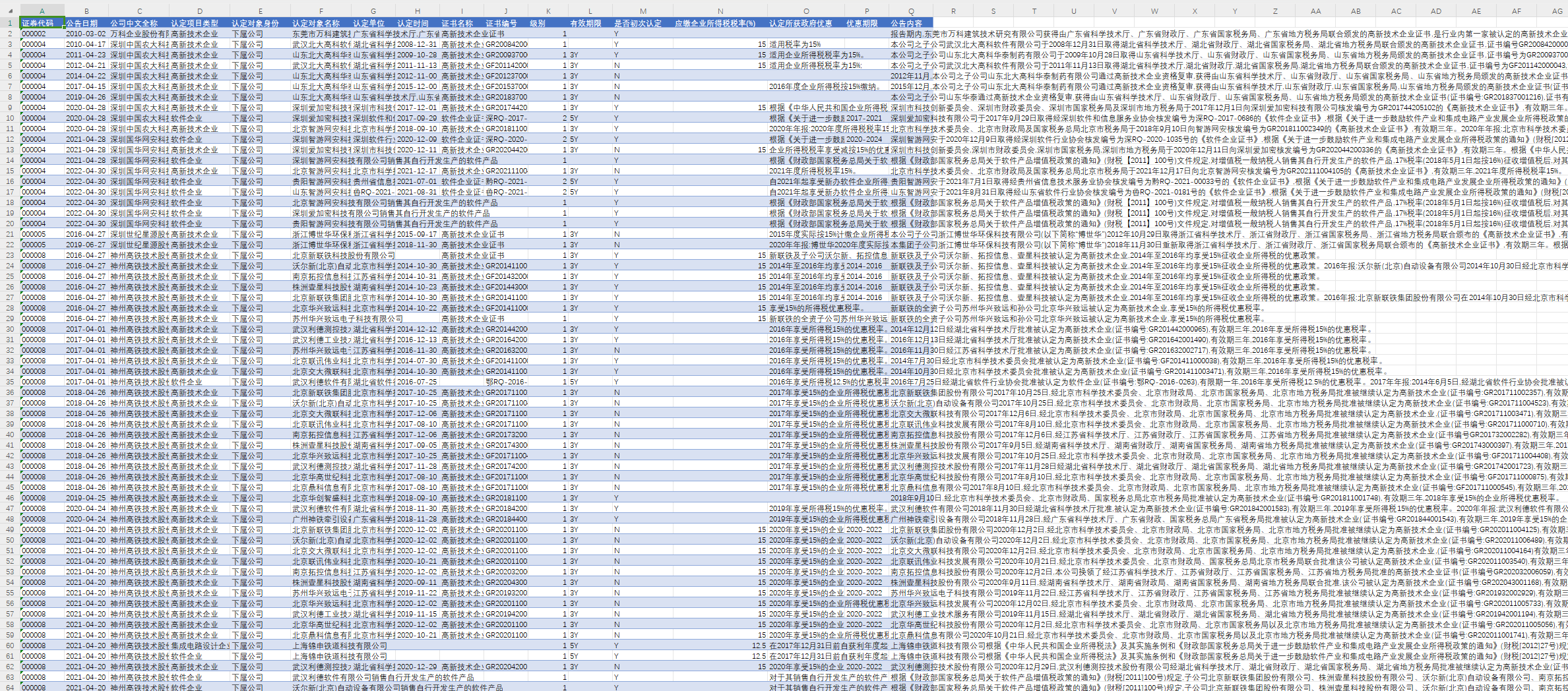Select row 21 by its row number
This screenshot has height=691, width=1568.
click(x=10, y=234)
